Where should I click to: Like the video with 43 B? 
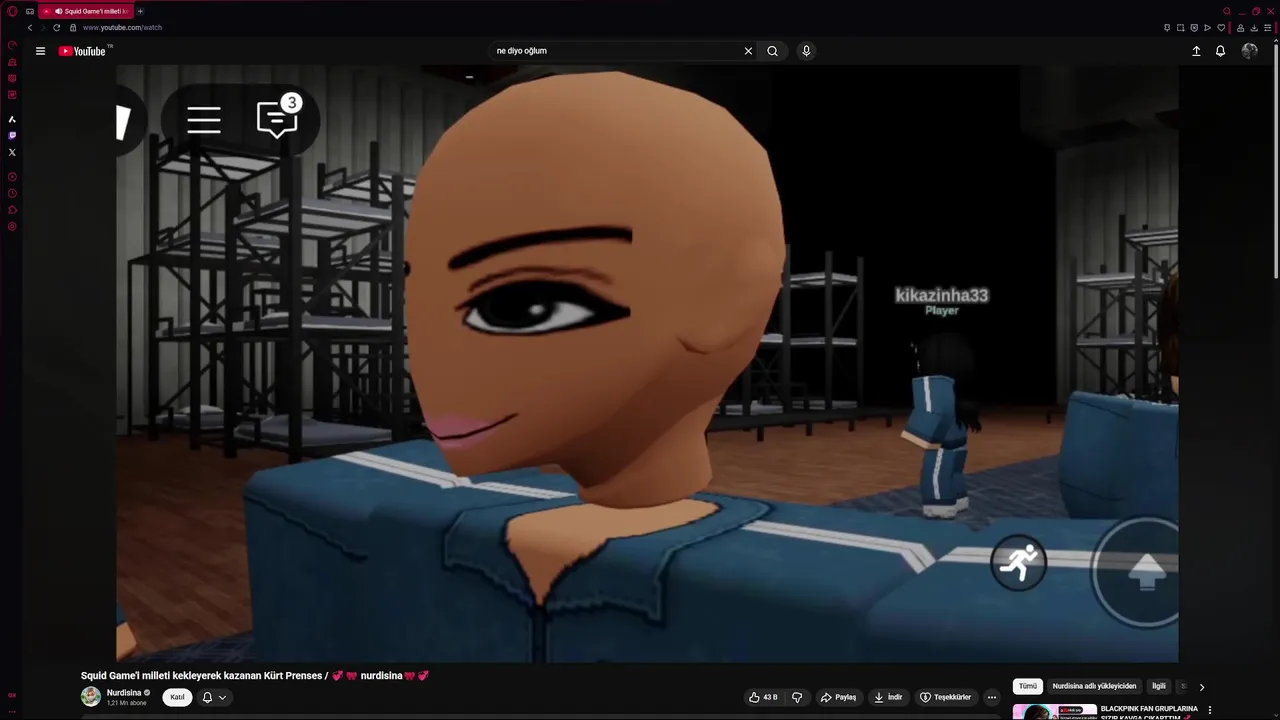(x=763, y=697)
